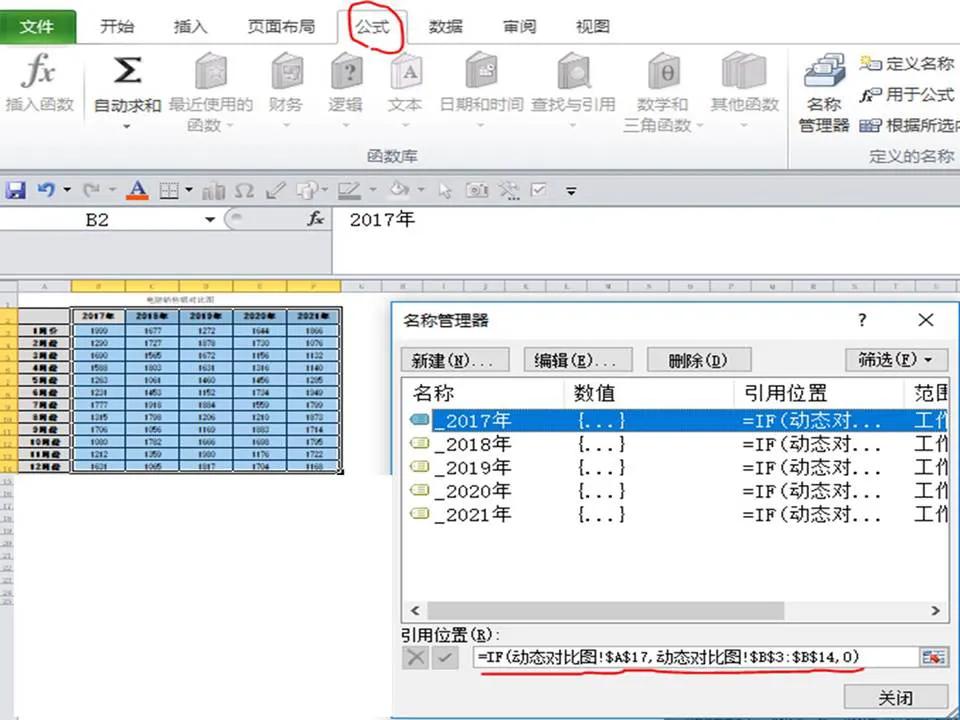Click the paste clipboard icon in quick toolbar

click(x=306, y=190)
